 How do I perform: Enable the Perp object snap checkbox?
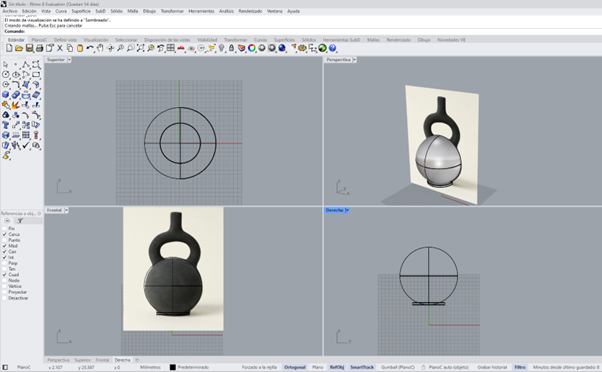point(5,263)
